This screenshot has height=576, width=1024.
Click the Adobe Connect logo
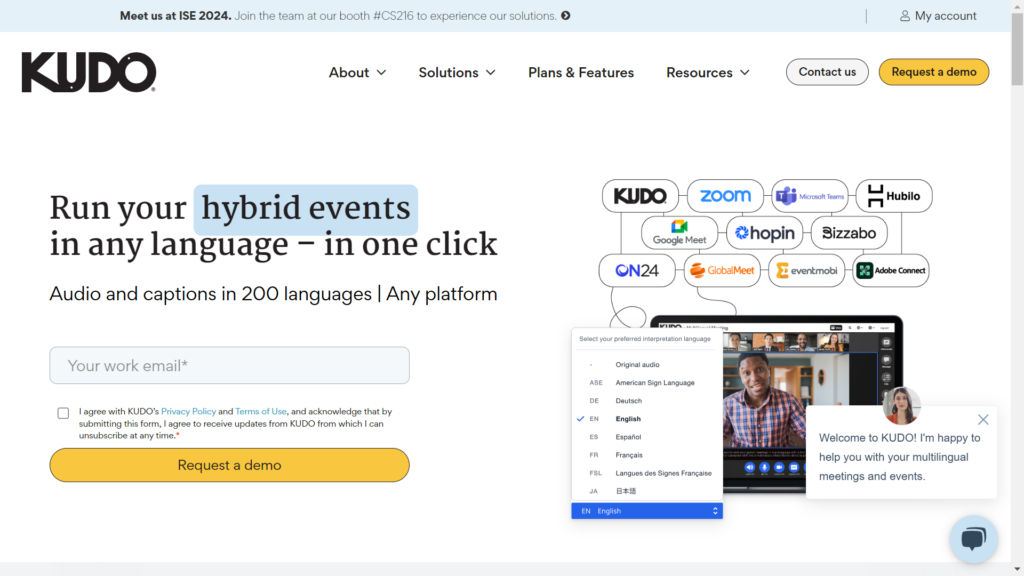coord(891,270)
